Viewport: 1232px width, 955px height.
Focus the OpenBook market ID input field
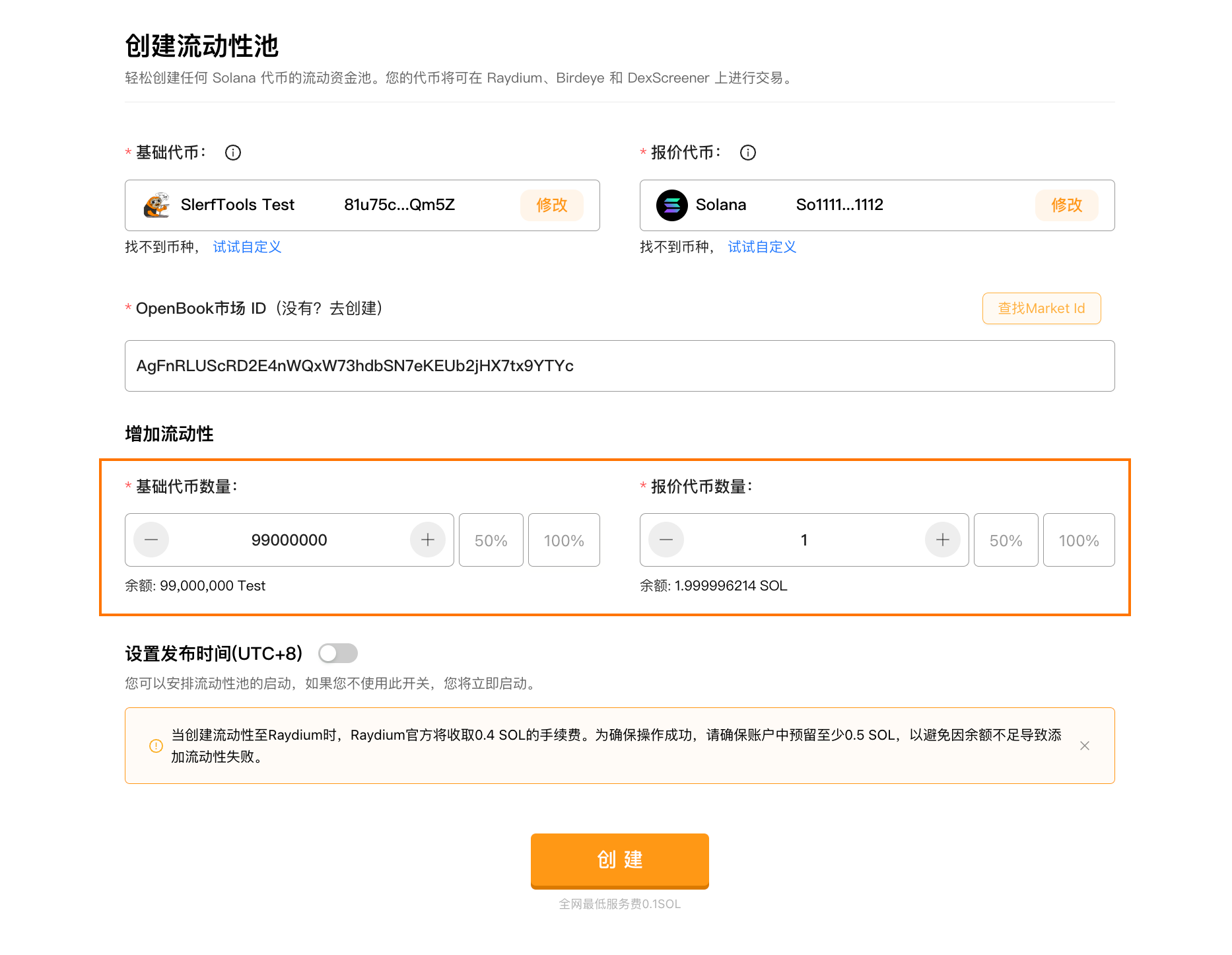(619, 366)
